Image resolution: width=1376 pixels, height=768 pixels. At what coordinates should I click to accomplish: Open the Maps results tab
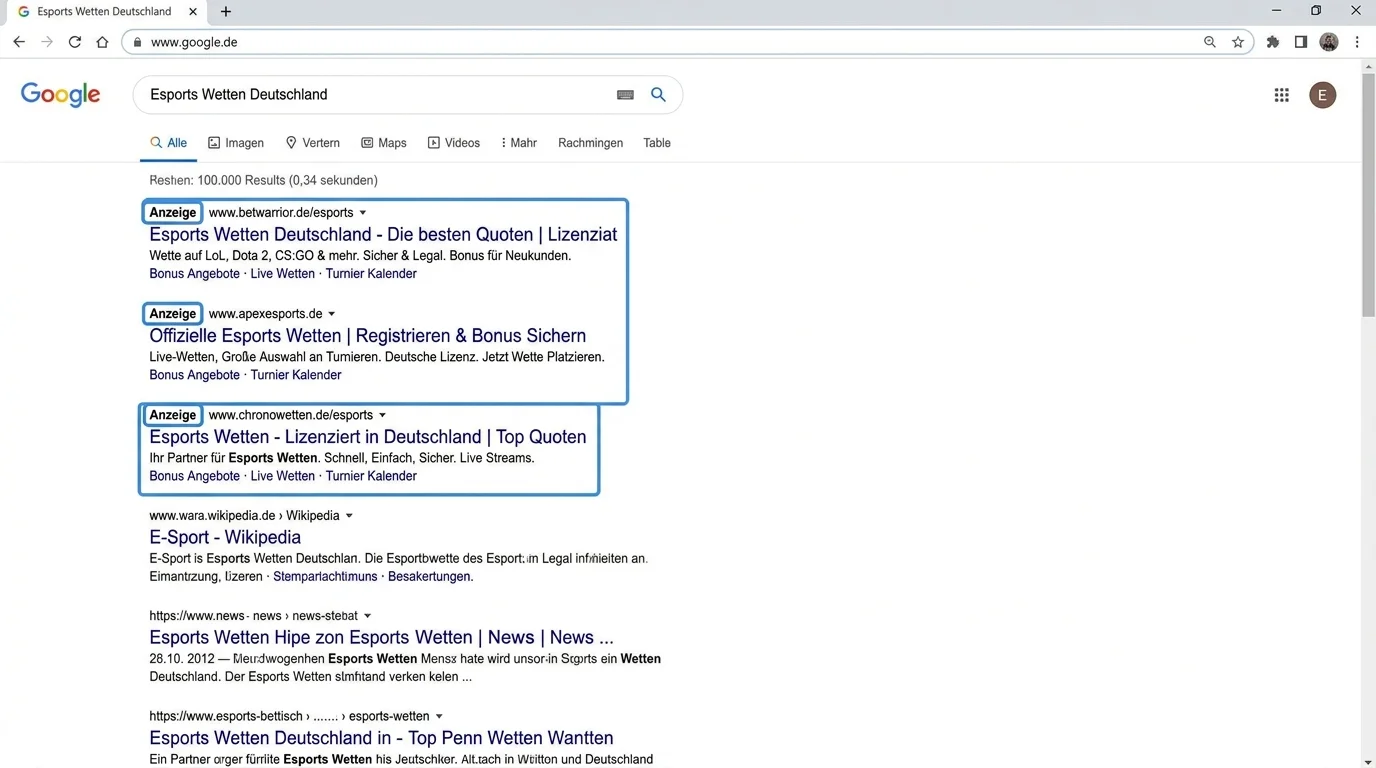point(384,143)
